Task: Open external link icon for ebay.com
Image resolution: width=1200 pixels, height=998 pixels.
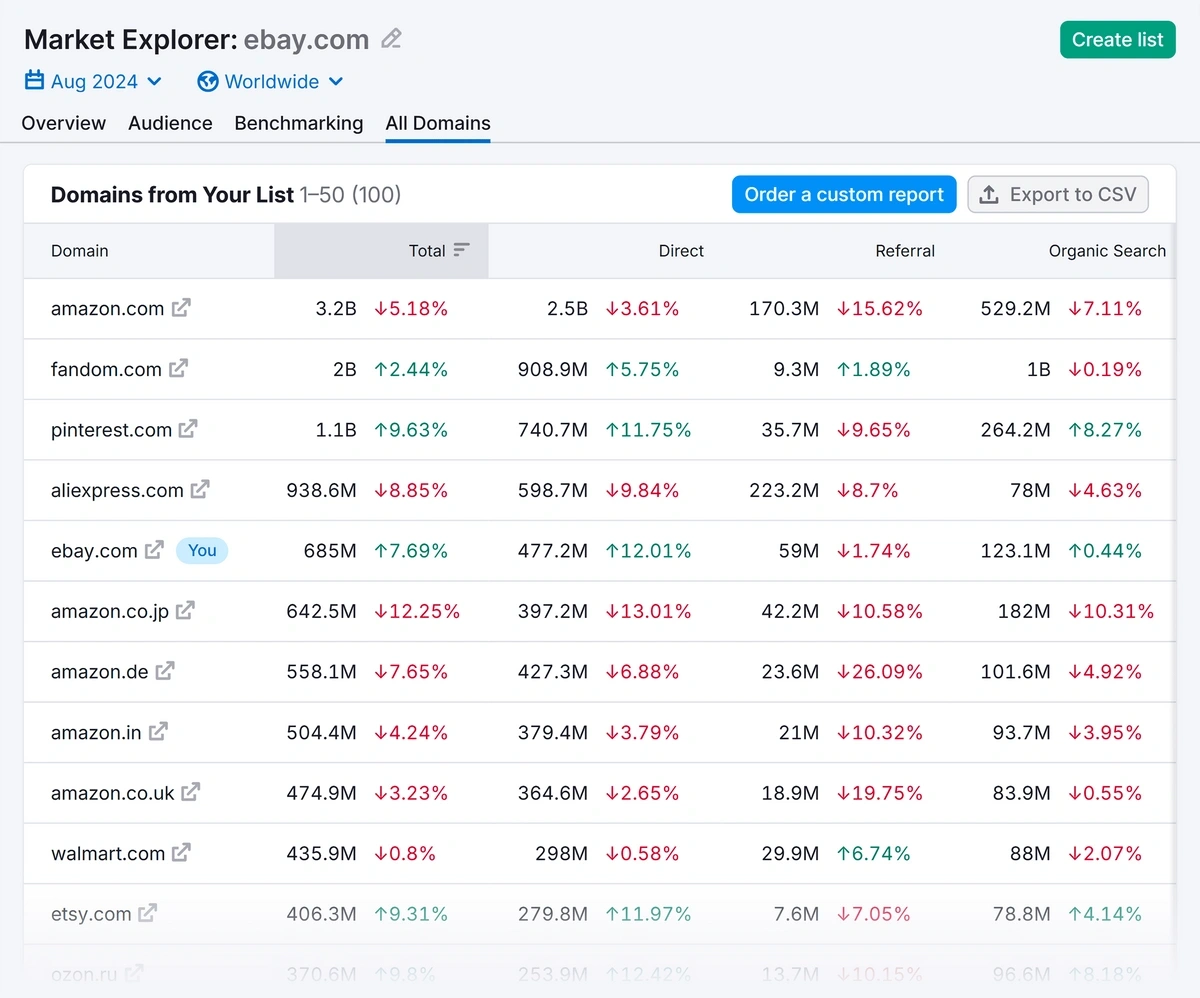Action: (154, 550)
